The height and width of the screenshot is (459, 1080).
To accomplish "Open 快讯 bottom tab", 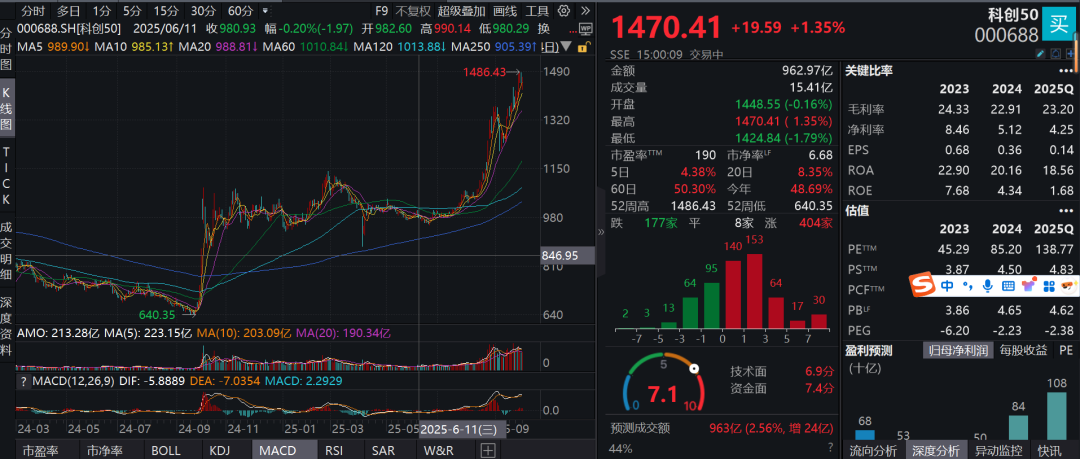I will [1050, 451].
